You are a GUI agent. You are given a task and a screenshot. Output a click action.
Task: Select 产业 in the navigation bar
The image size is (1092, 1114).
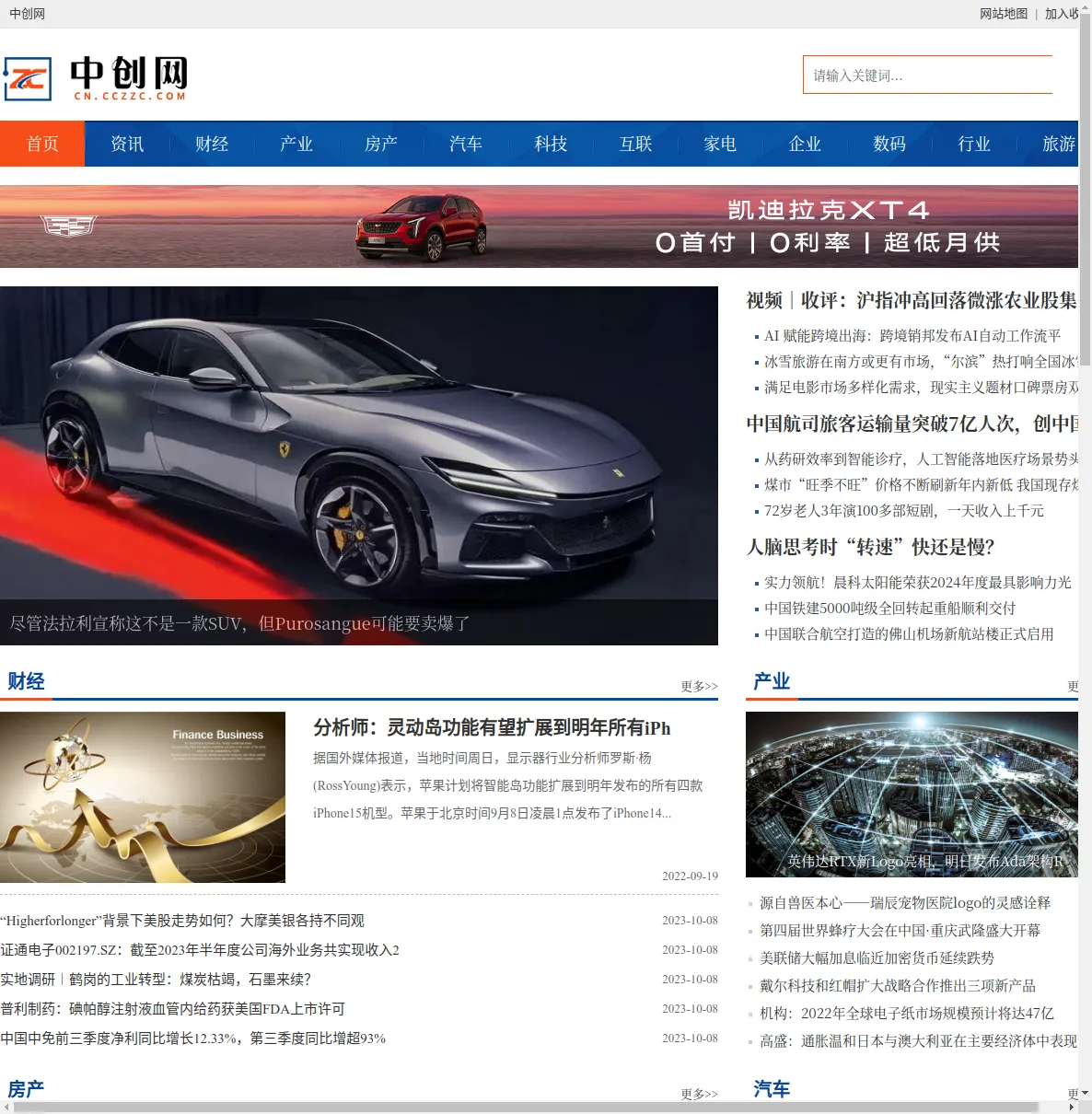pyautogui.click(x=296, y=144)
